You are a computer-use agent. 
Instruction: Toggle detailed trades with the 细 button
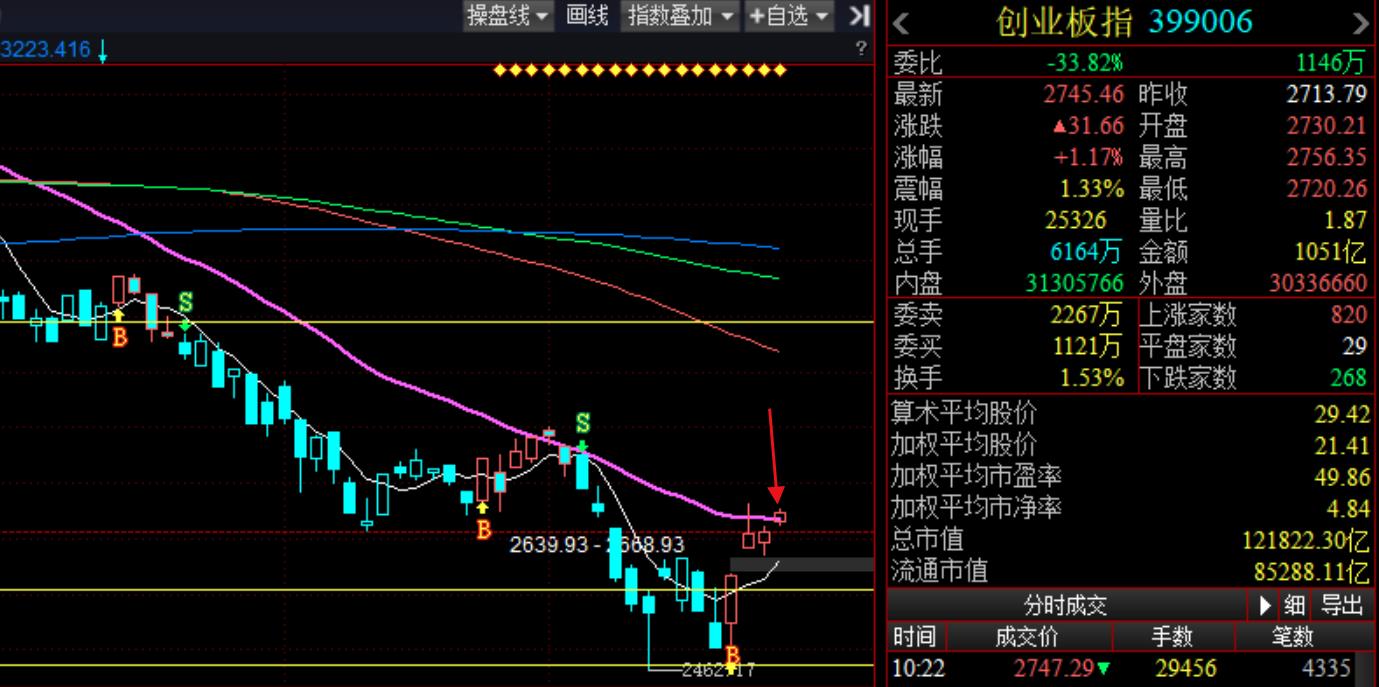coord(1292,605)
